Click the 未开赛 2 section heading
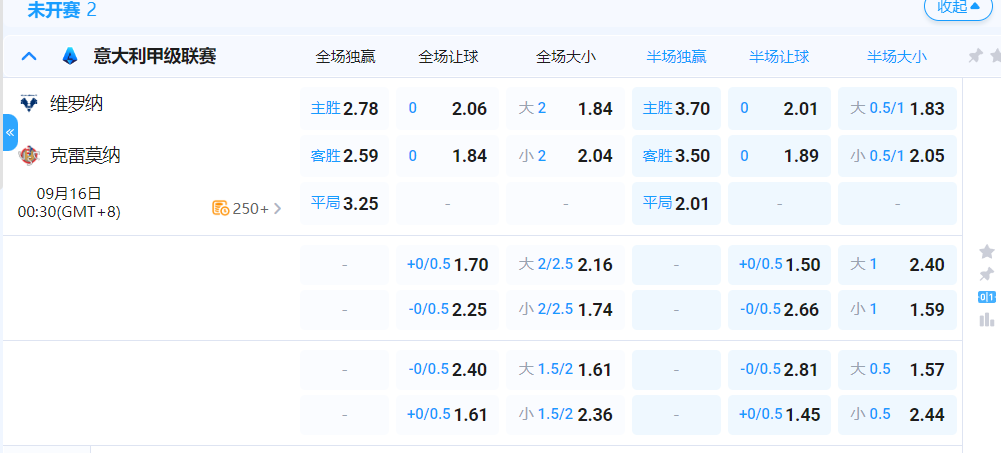 (62, 10)
